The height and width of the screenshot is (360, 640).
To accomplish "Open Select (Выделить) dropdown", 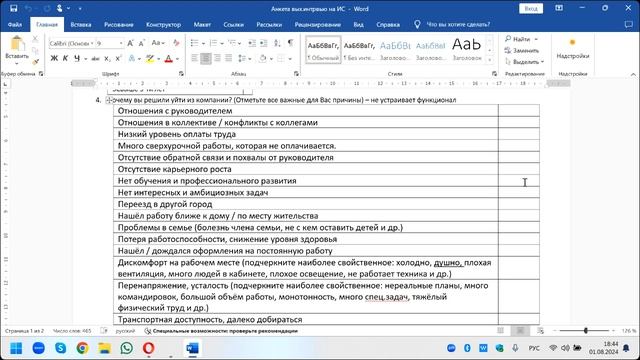I will [x=524, y=62].
